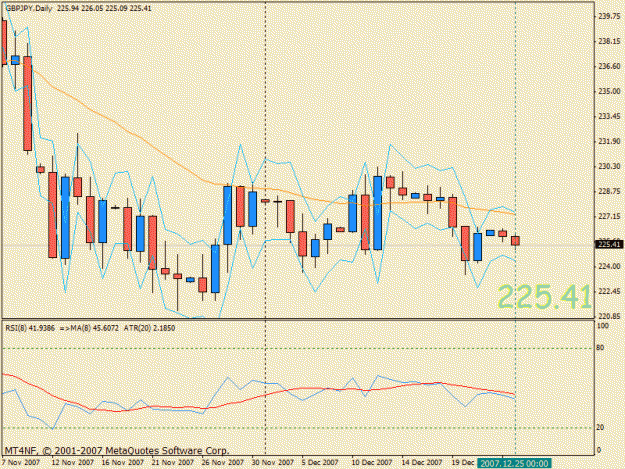Select the 5 Dec 2007 date label
Screen dimensions: 625x469
320,463
